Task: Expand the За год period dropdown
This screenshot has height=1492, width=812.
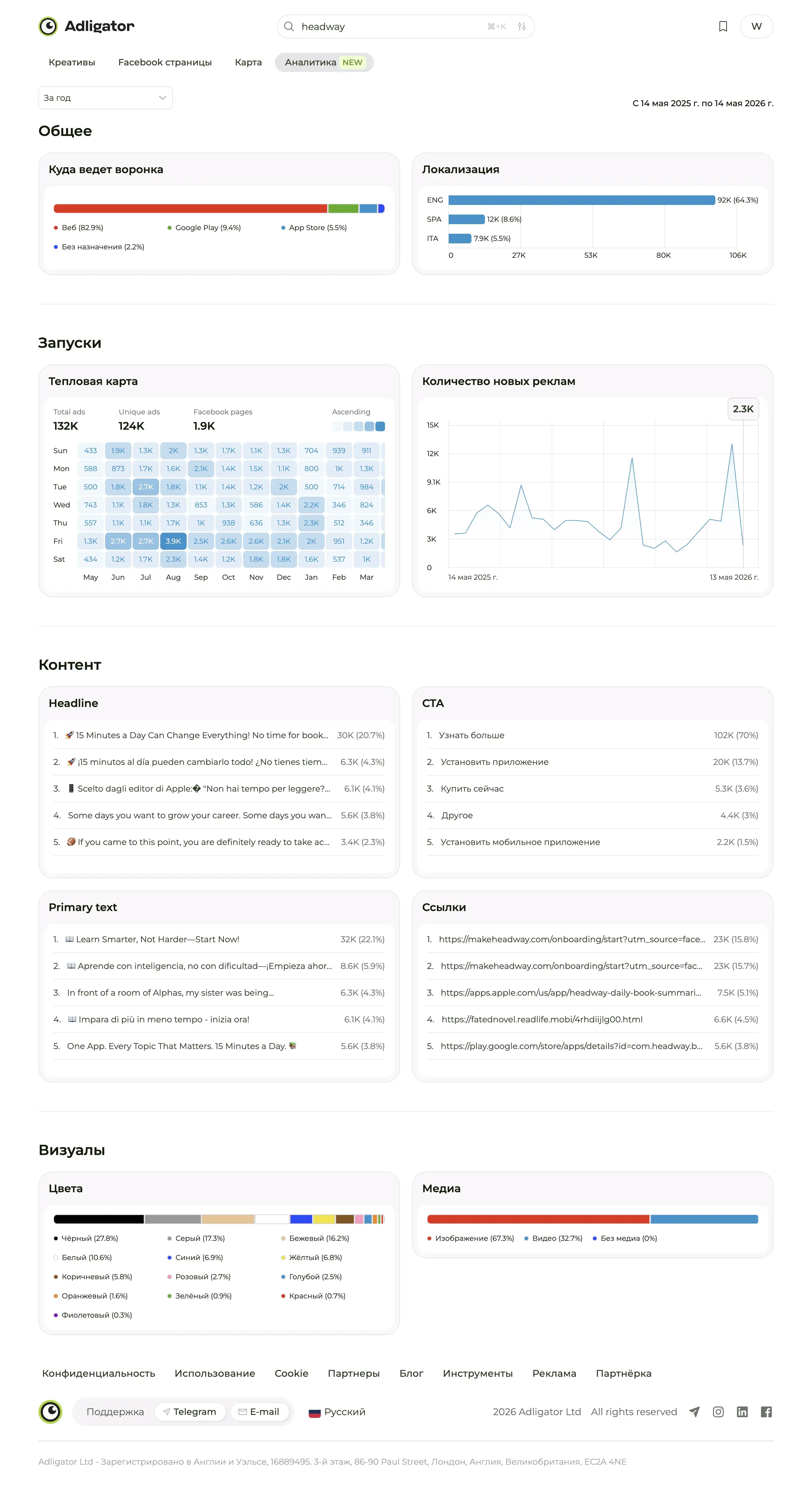Action: [105, 98]
